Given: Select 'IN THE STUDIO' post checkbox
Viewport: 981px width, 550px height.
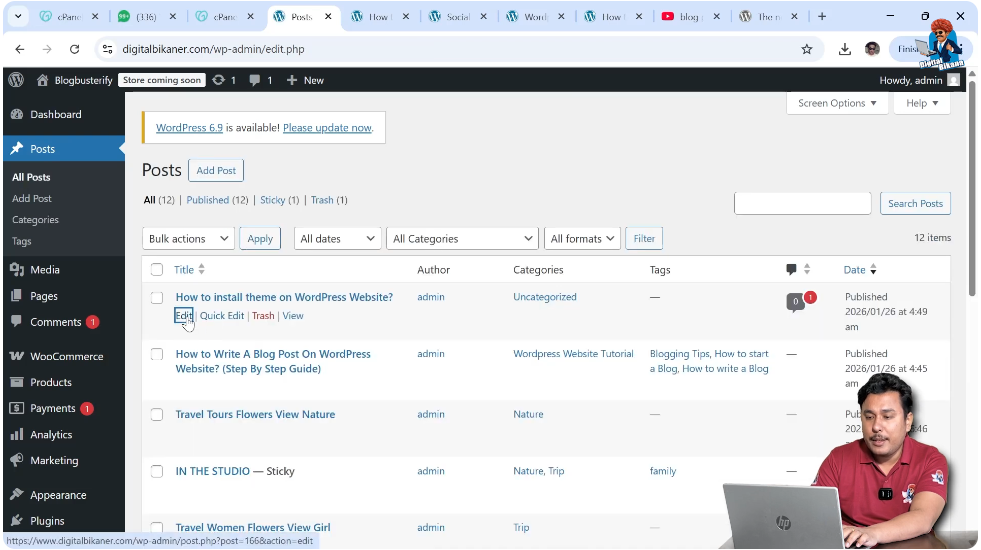Looking at the screenshot, I should coord(157,471).
